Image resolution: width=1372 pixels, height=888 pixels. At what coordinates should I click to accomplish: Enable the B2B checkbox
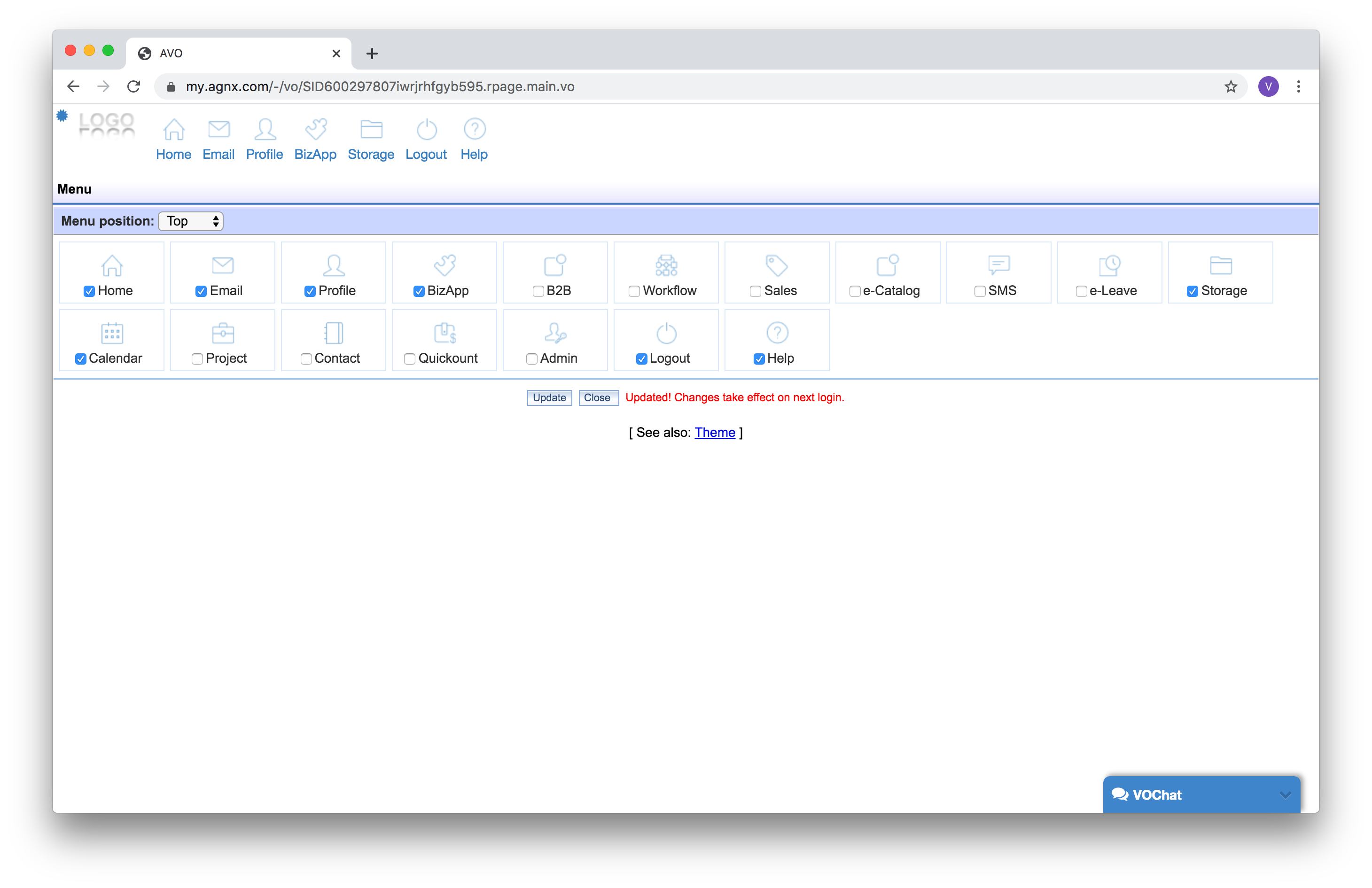(538, 291)
